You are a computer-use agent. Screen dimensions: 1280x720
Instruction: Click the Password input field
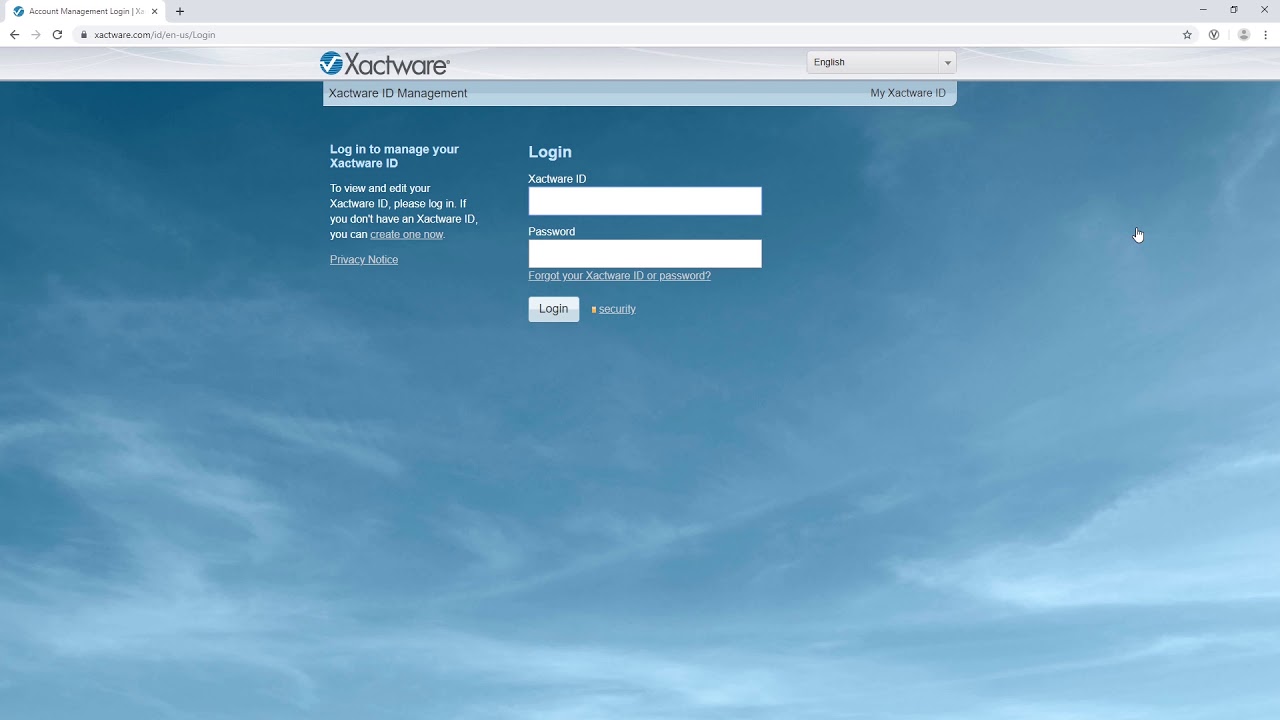coord(645,254)
